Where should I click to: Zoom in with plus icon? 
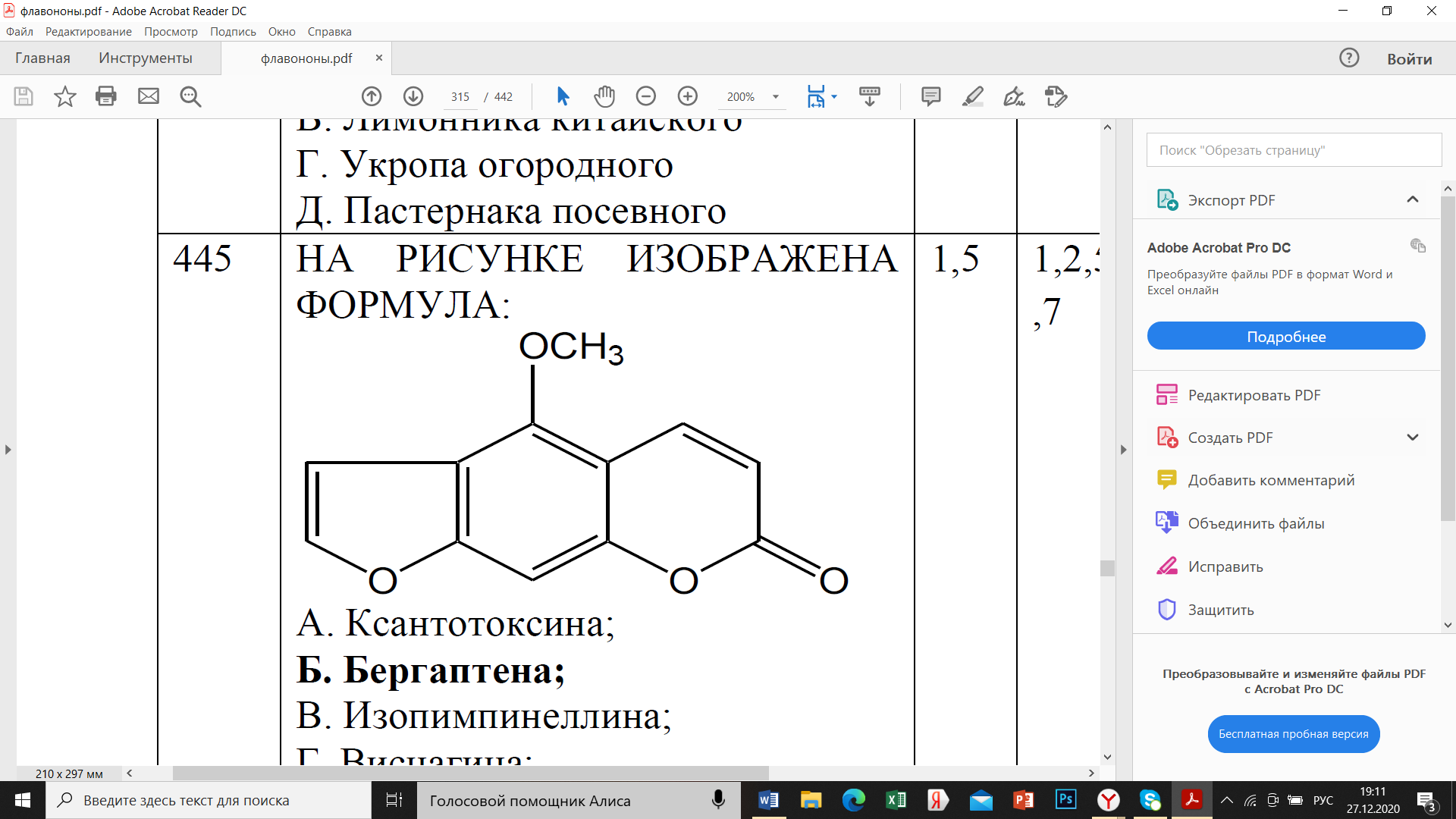688,96
